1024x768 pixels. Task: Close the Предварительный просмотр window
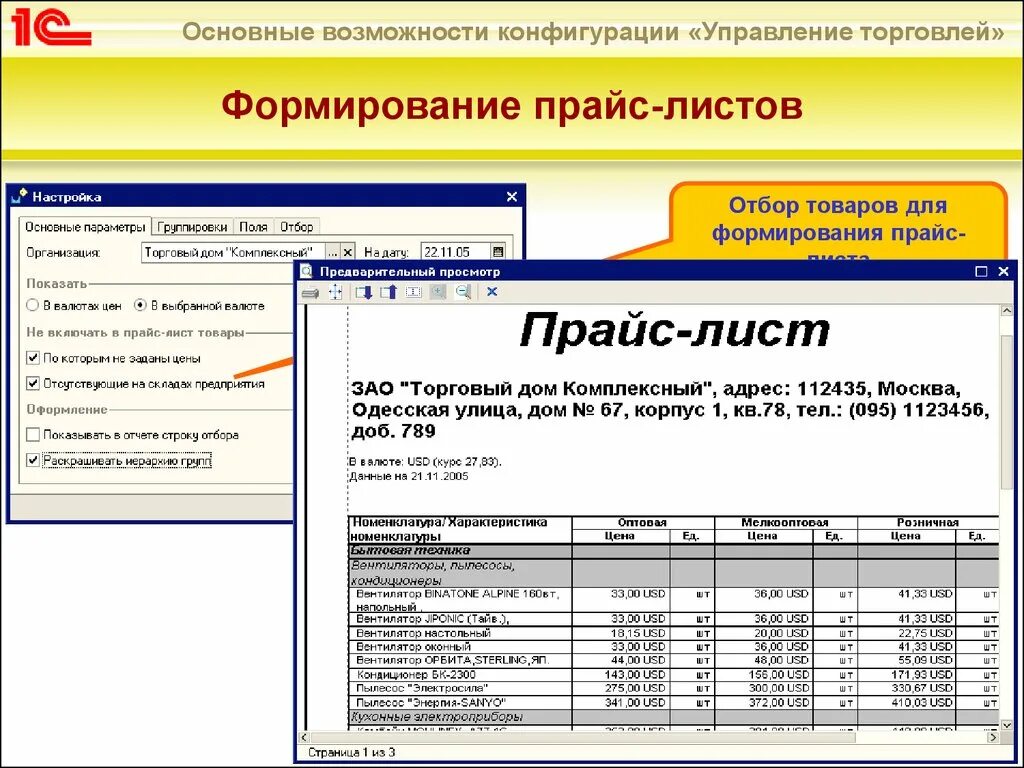point(1004,271)
